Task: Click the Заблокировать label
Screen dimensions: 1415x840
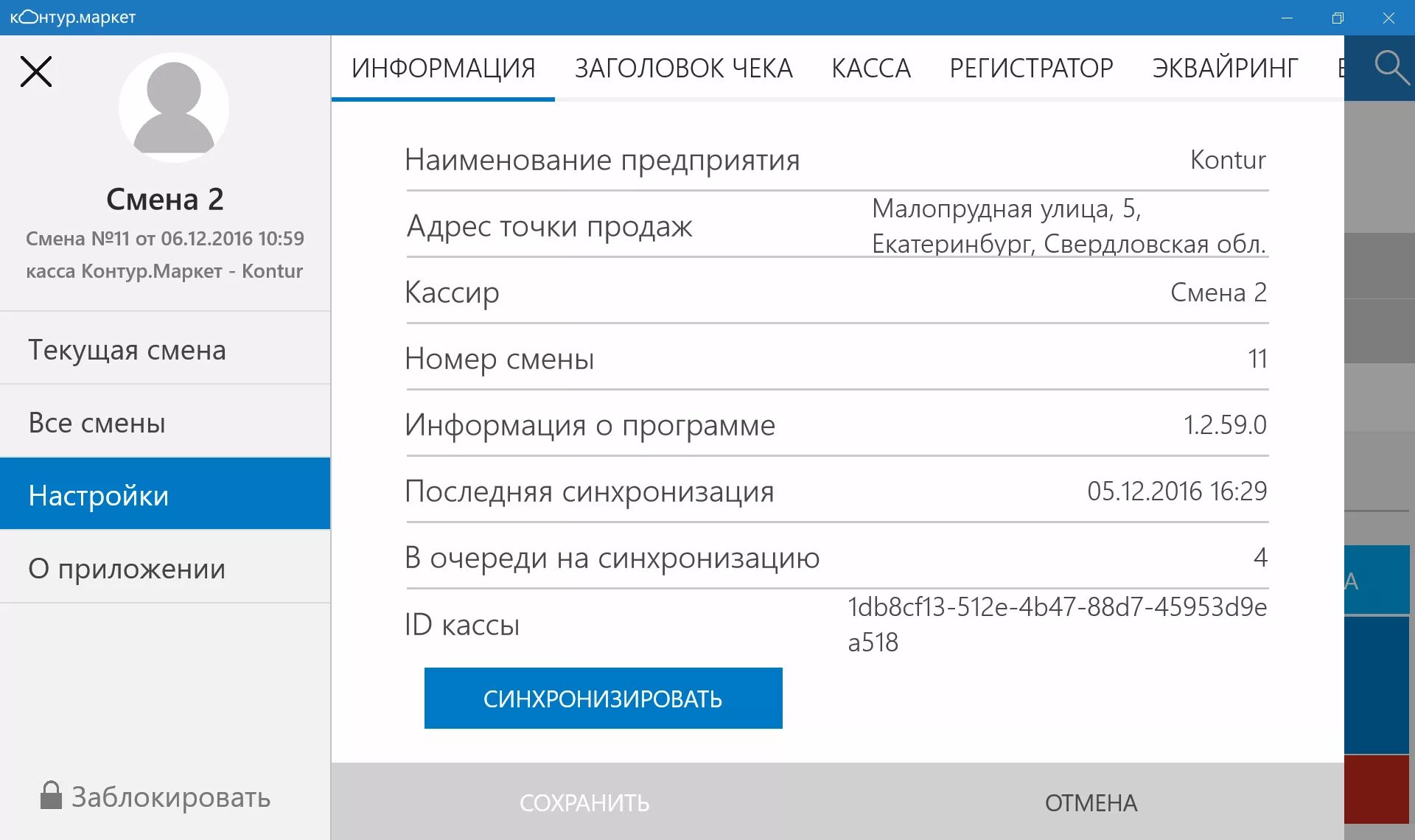Action: 171,797
